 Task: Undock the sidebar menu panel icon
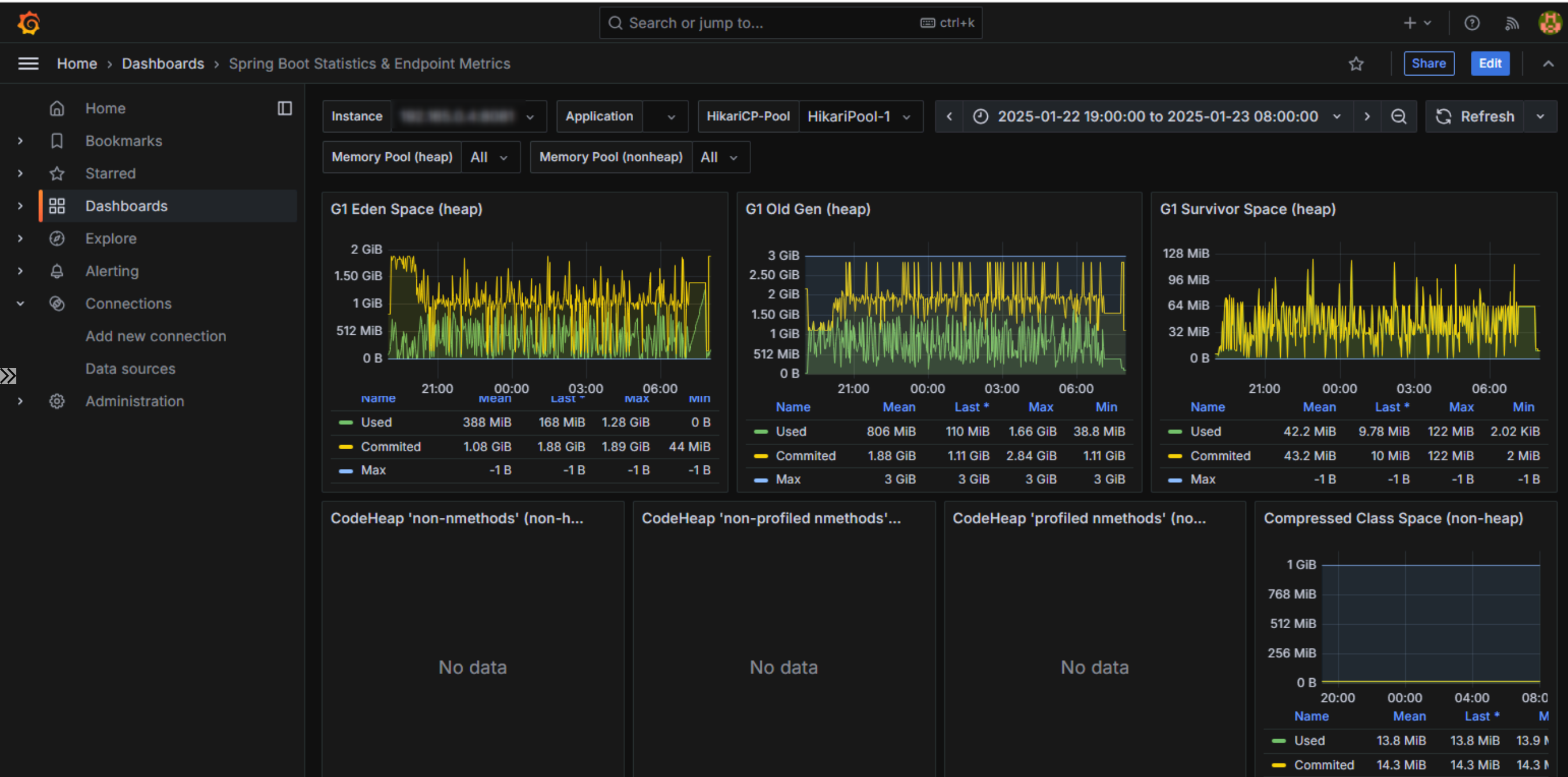[284, 108]
